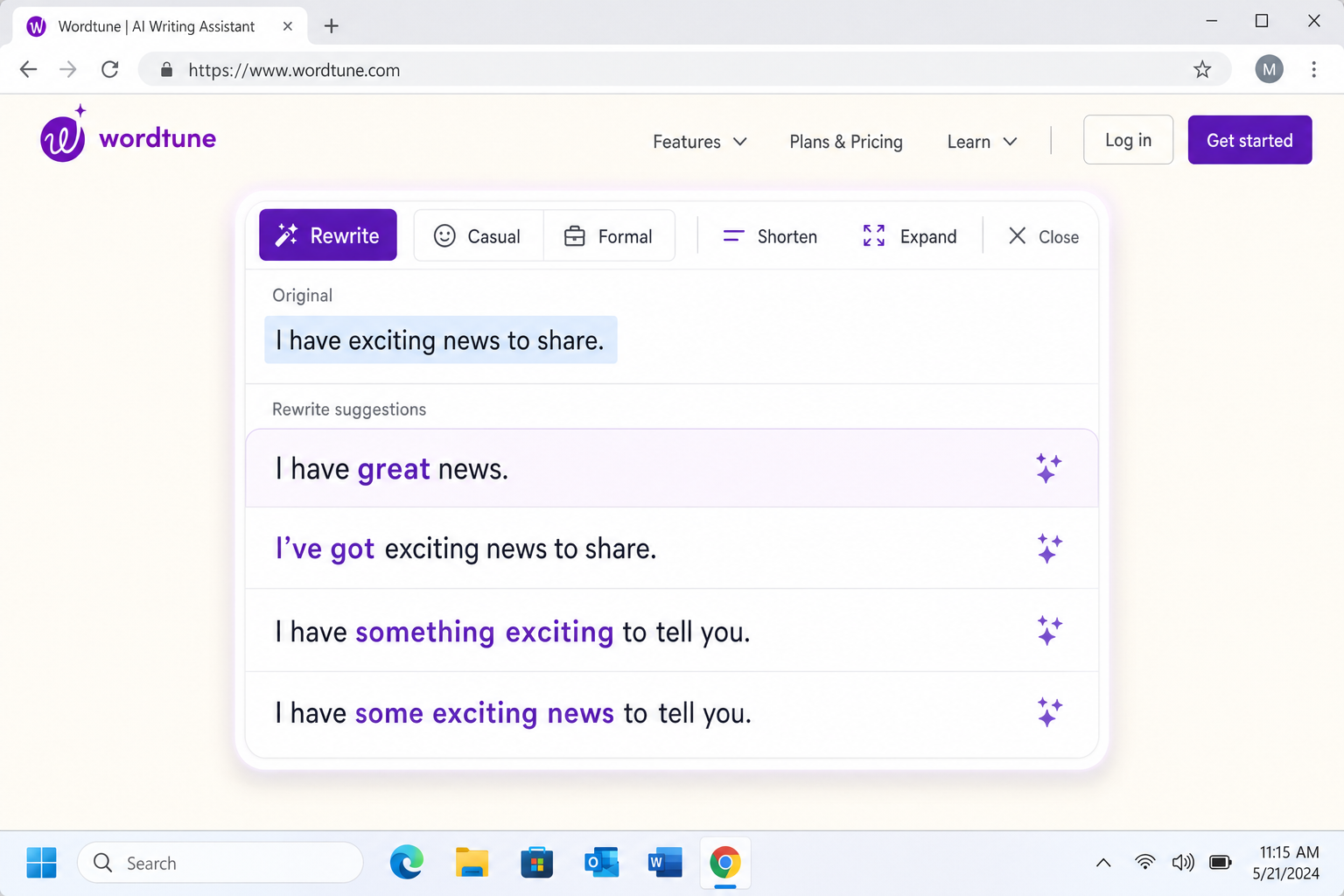
Task: Click the sparkles icon beside 'I have something exciting to tell you.'
Action: pos(1049,630)
